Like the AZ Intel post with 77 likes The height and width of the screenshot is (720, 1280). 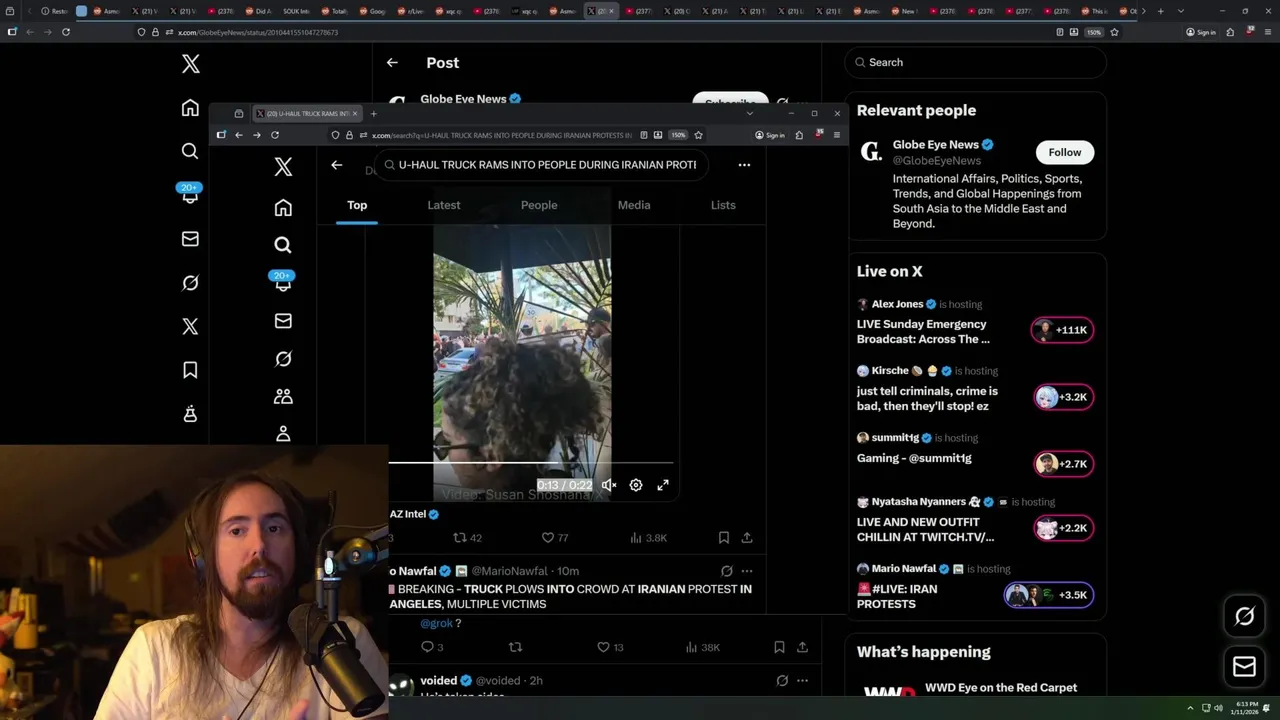point(555,538)
